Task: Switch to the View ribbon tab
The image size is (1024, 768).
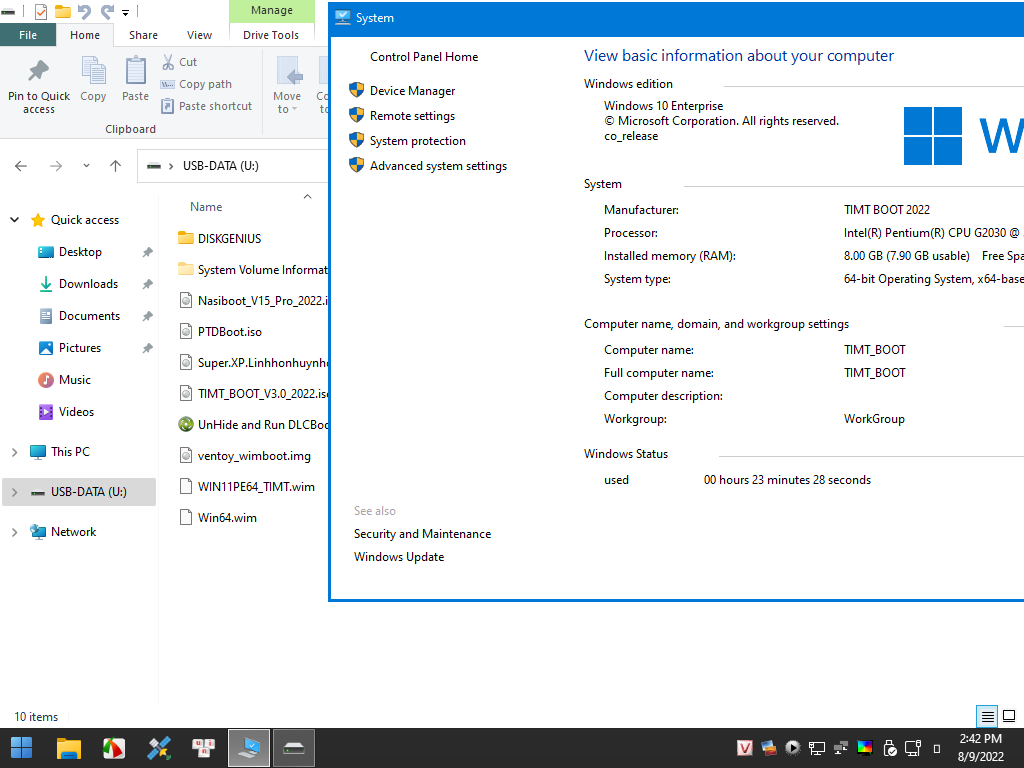Action: click(199, 35)
